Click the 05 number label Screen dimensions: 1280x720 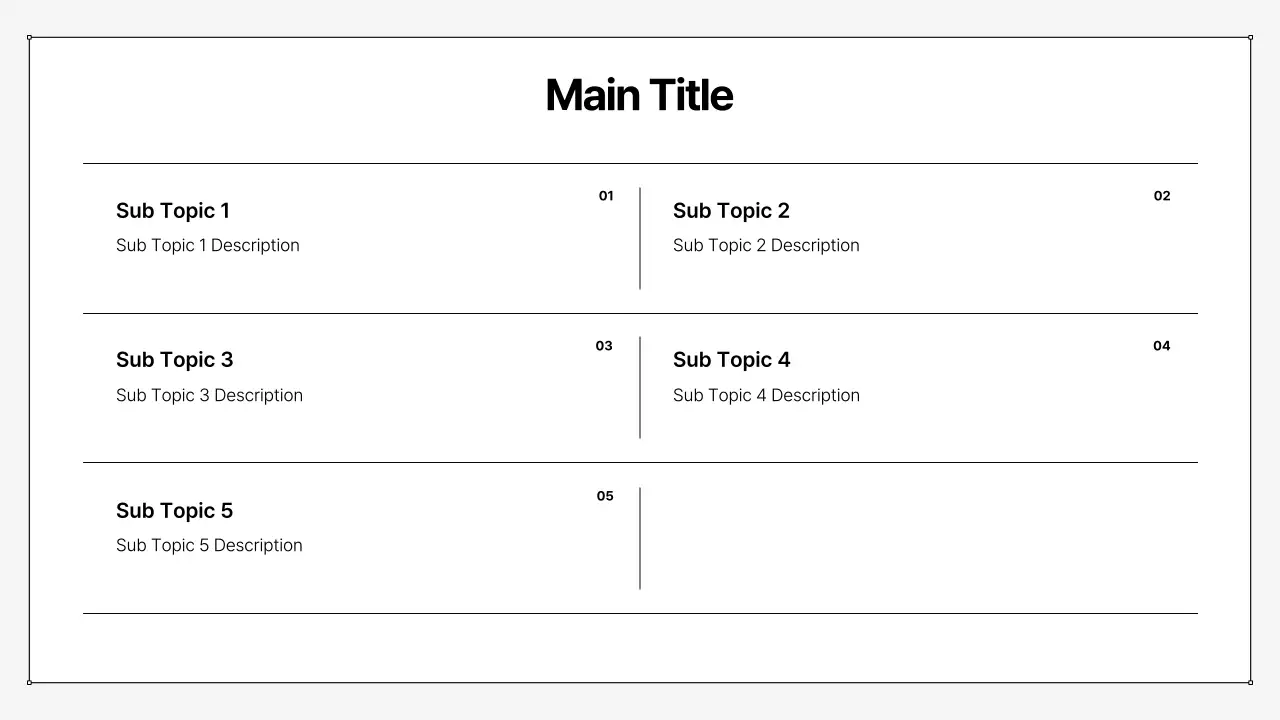605,496
